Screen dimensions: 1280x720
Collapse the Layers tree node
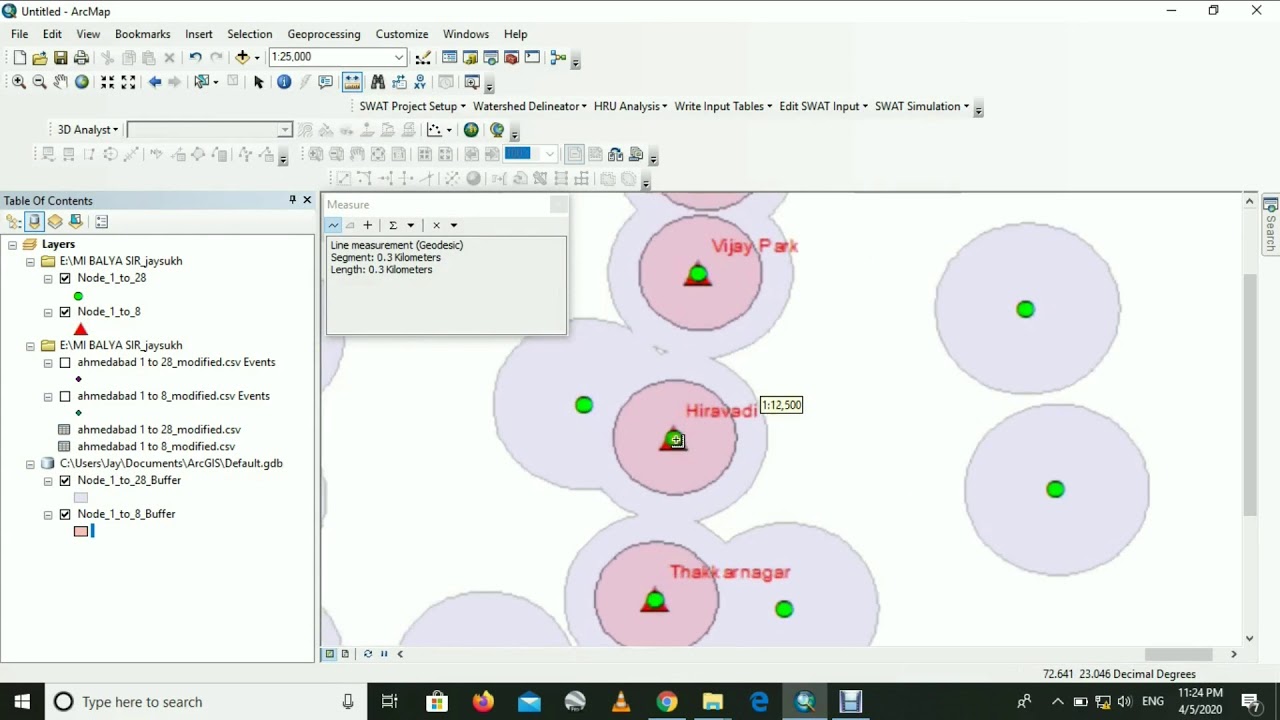[13, 245]
